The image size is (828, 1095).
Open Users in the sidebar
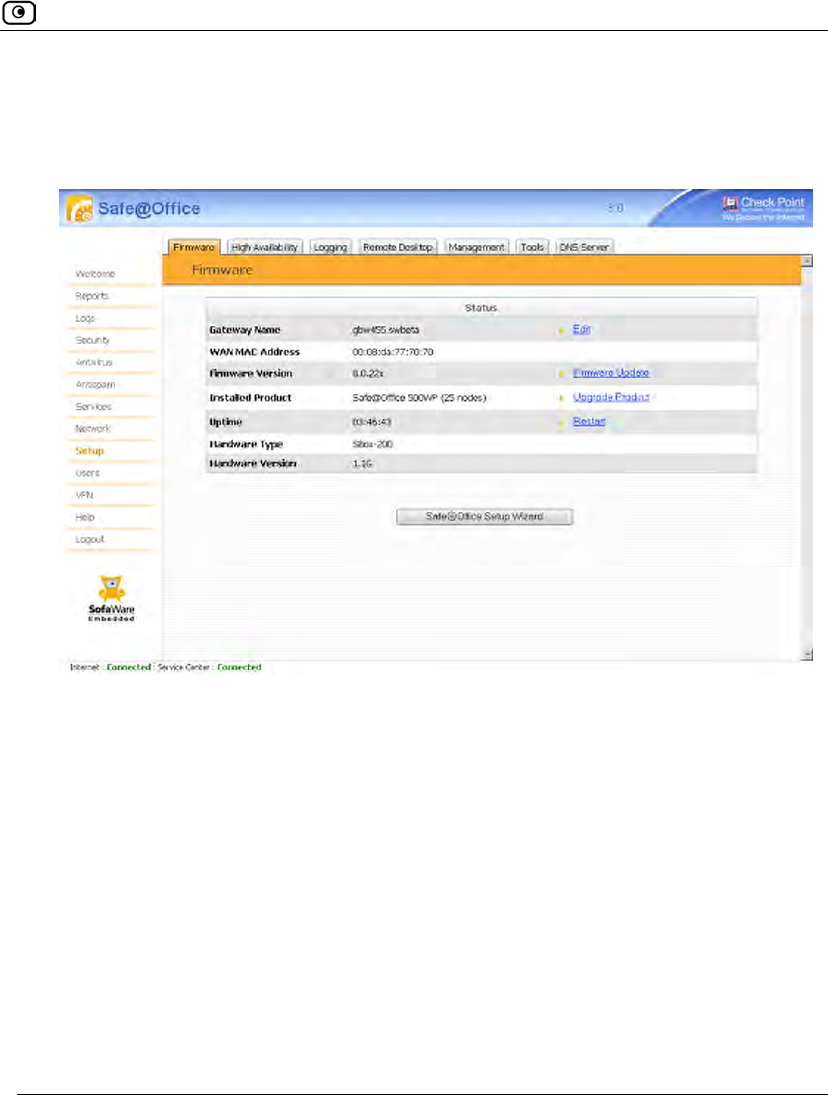pyautogui.click(x=87, y=473)
